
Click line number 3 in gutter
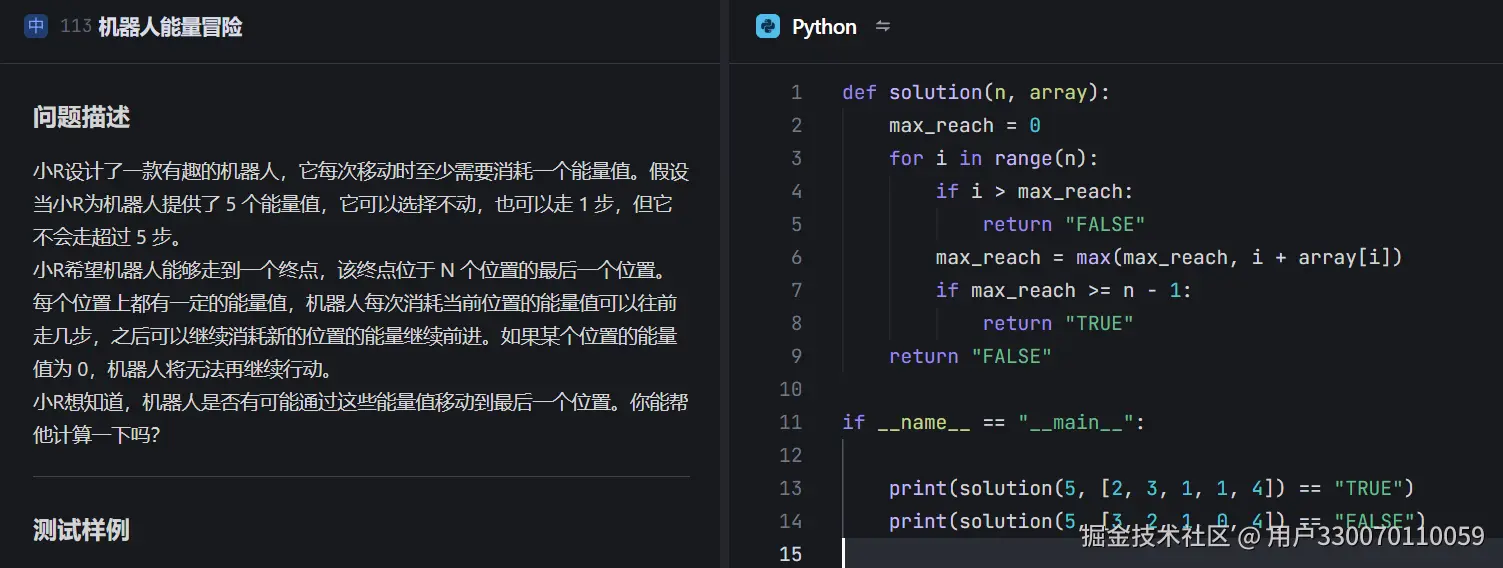(x=796, y=158)
